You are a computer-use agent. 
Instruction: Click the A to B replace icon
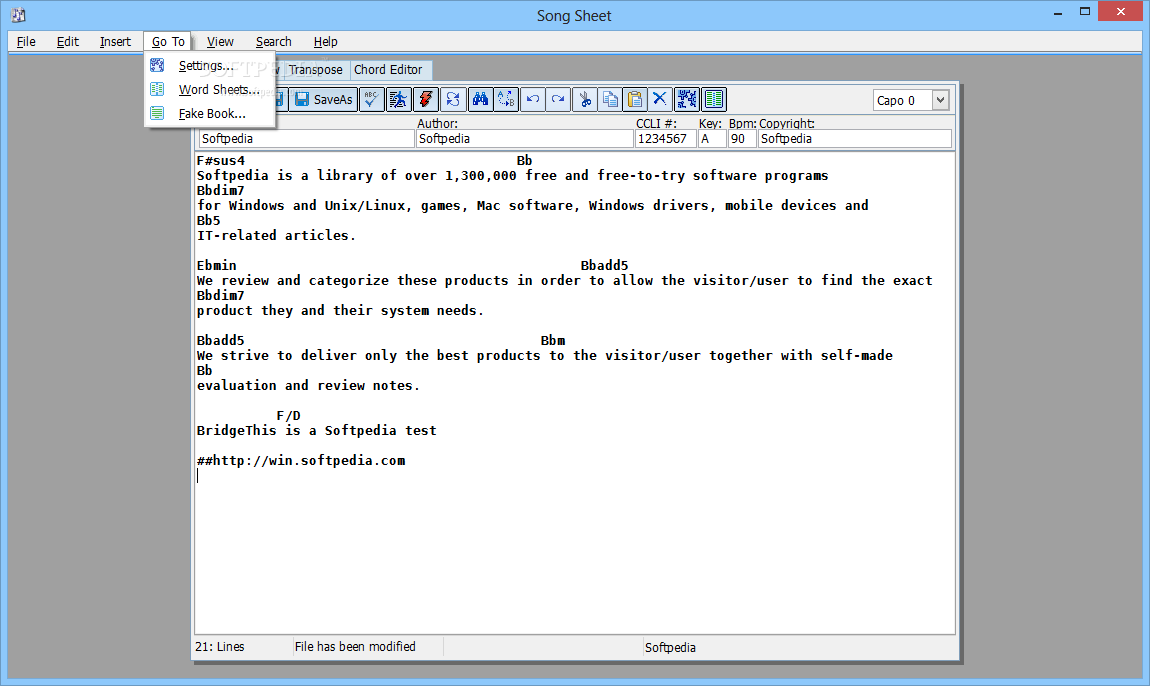506,100
